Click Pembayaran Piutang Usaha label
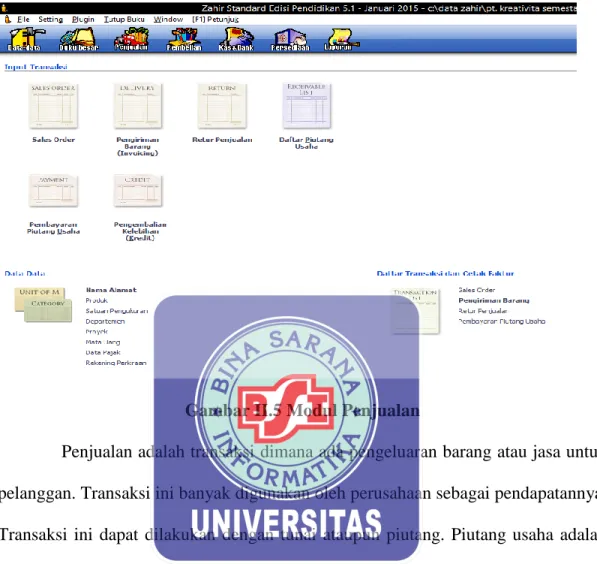 (x=53, y=228)
